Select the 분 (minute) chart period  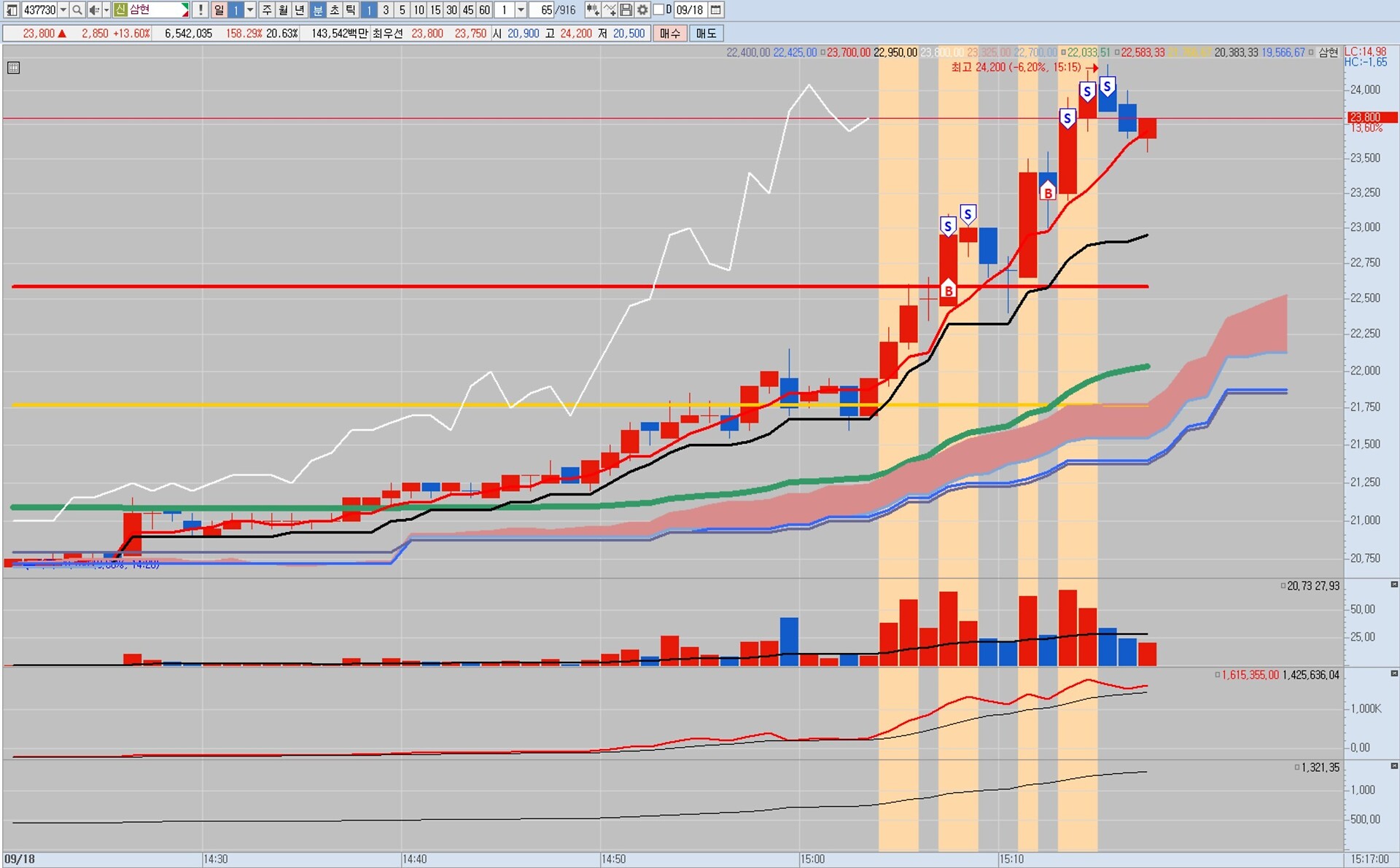318,10
